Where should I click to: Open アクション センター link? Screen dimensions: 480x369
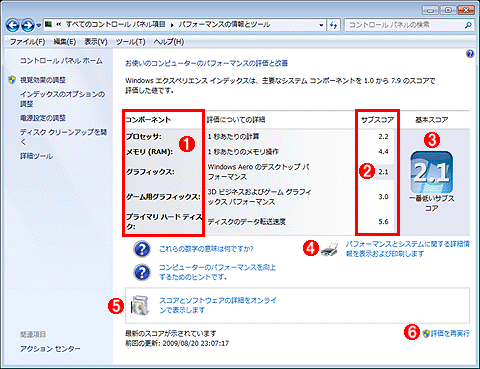coord(50,349)
